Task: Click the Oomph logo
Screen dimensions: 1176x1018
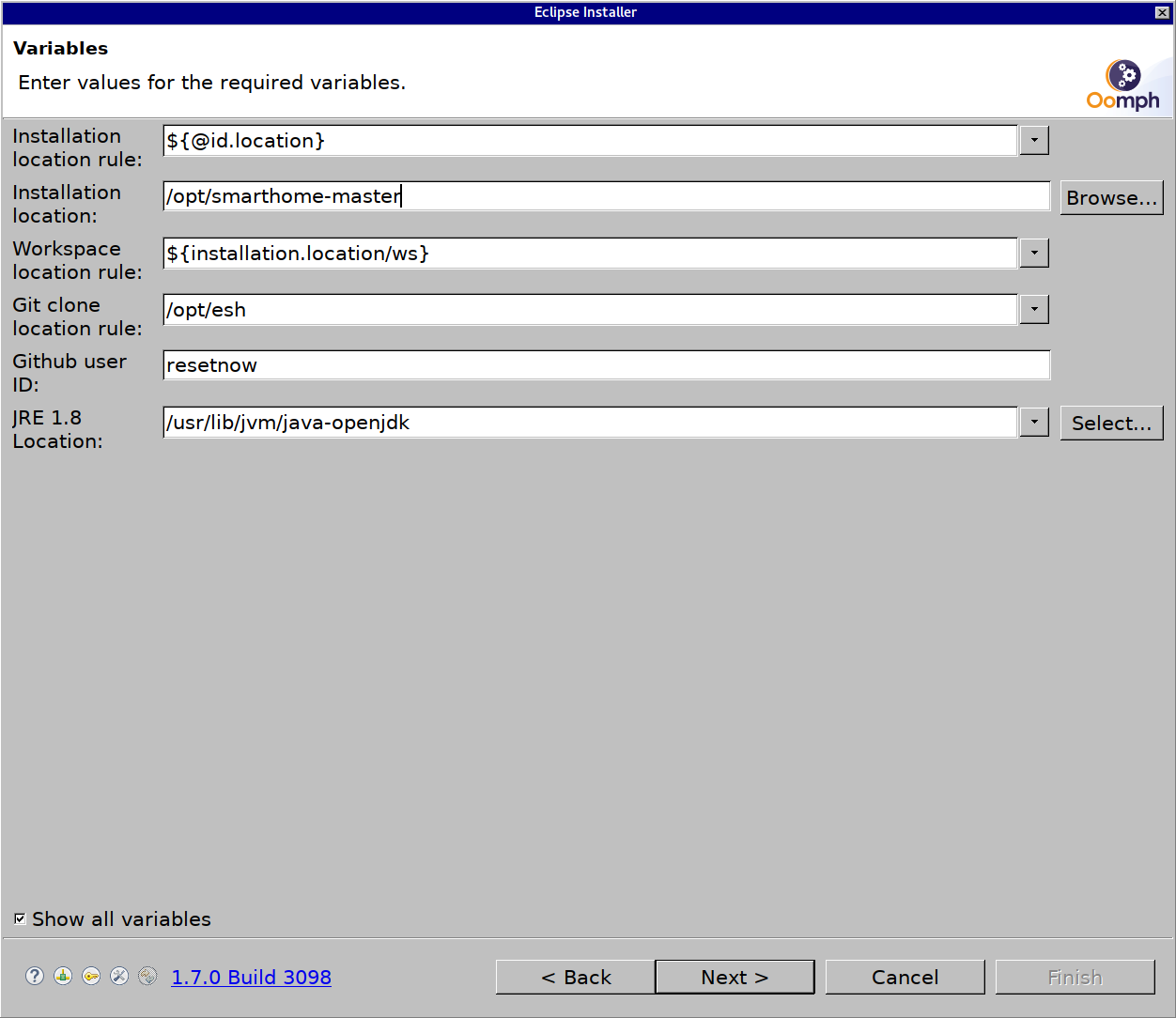Action: pyautogui.click(x=1123, y=83)
